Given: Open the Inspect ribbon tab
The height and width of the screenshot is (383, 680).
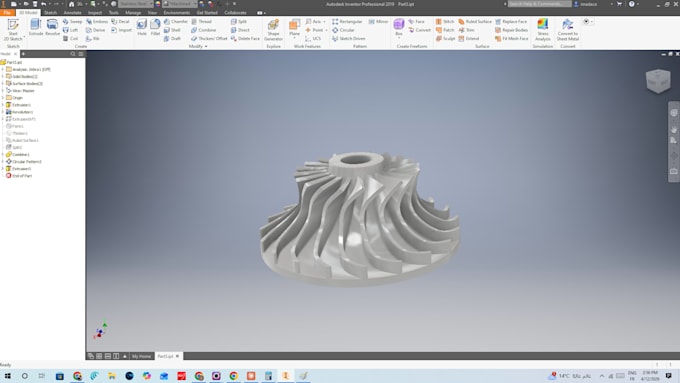Looking at the screenshot, I should [95, 13].
